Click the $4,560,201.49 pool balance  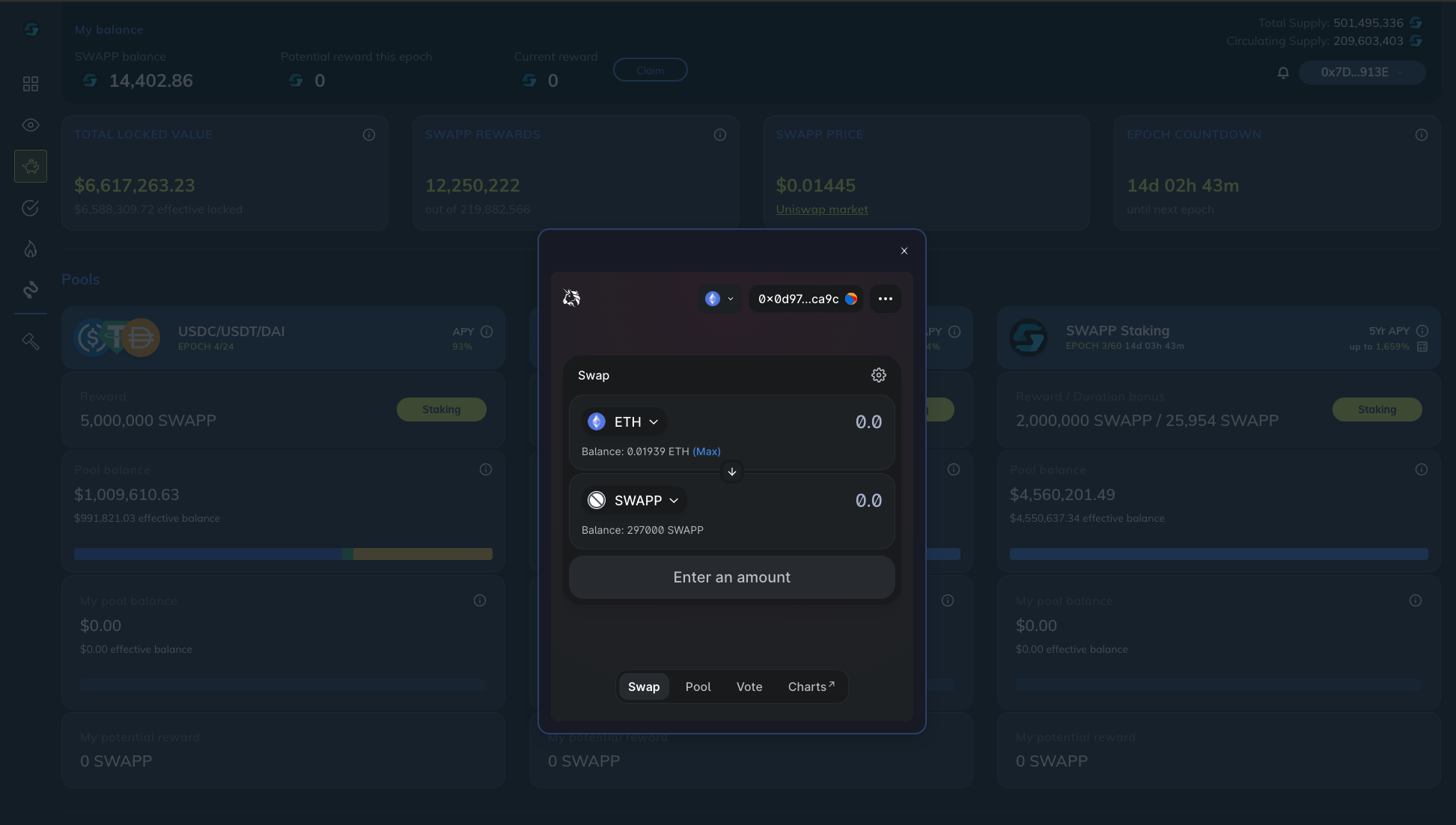1062,495
